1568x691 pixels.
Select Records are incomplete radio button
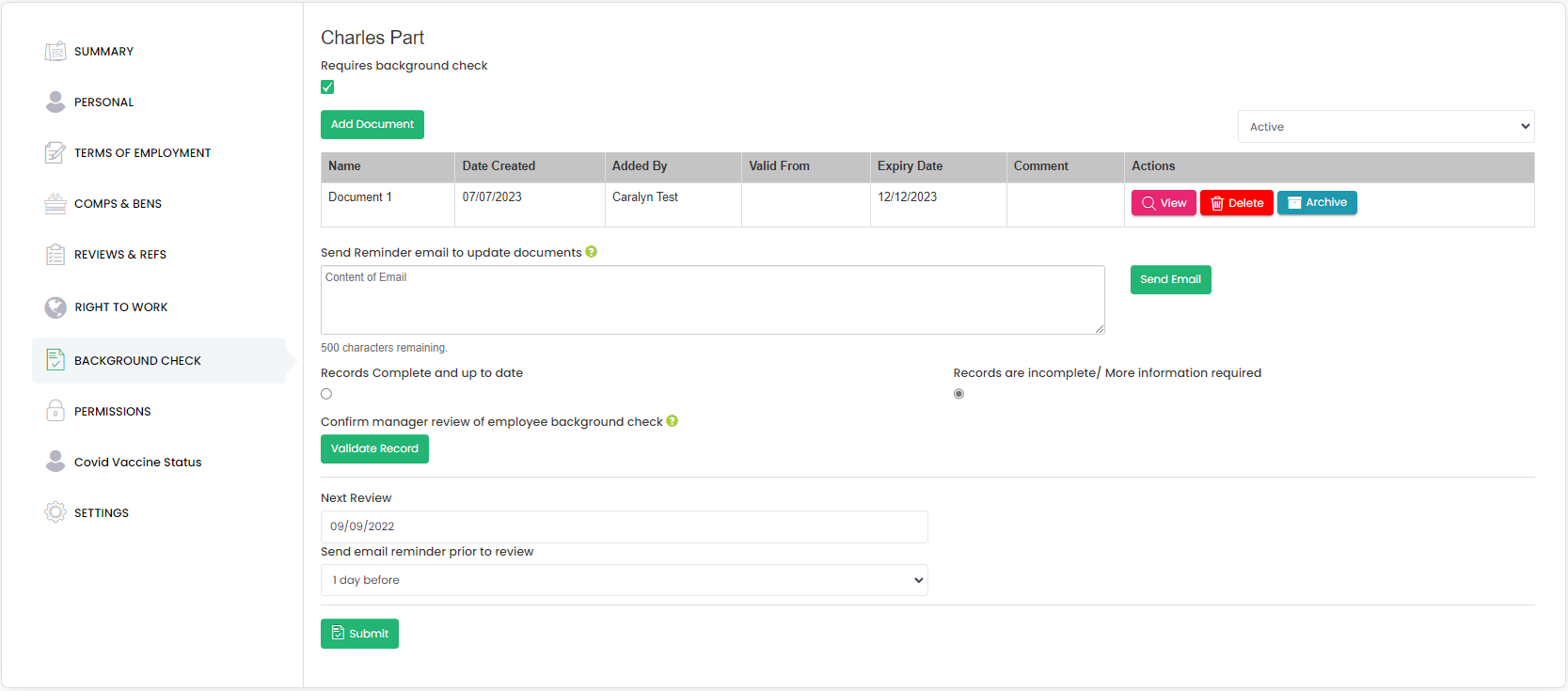coord(958,394)
